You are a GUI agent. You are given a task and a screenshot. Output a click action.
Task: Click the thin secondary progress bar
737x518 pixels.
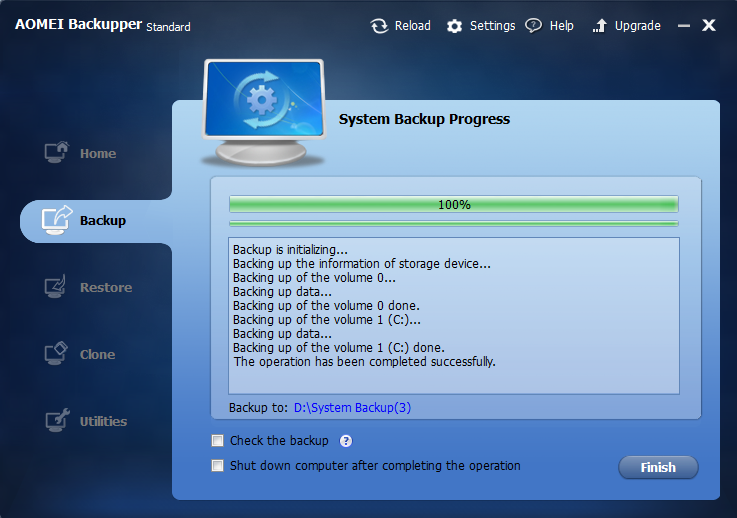click(x=454, y=224)
